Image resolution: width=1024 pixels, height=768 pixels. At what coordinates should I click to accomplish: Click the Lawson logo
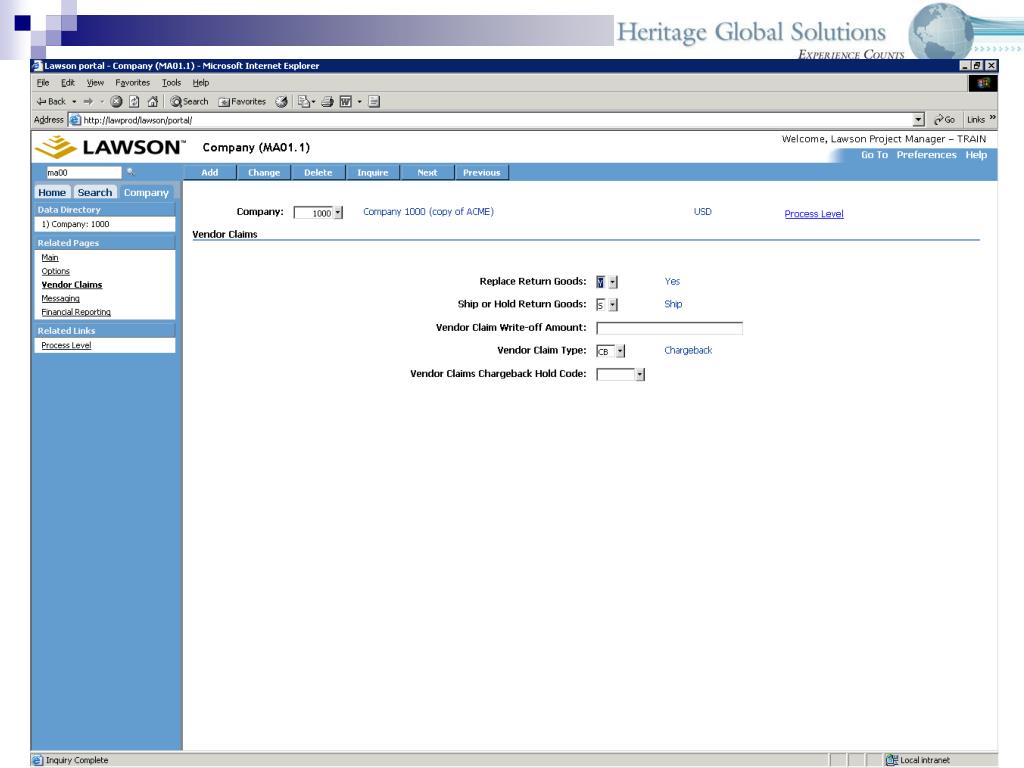pyautogui.click(x=110, y=147)
